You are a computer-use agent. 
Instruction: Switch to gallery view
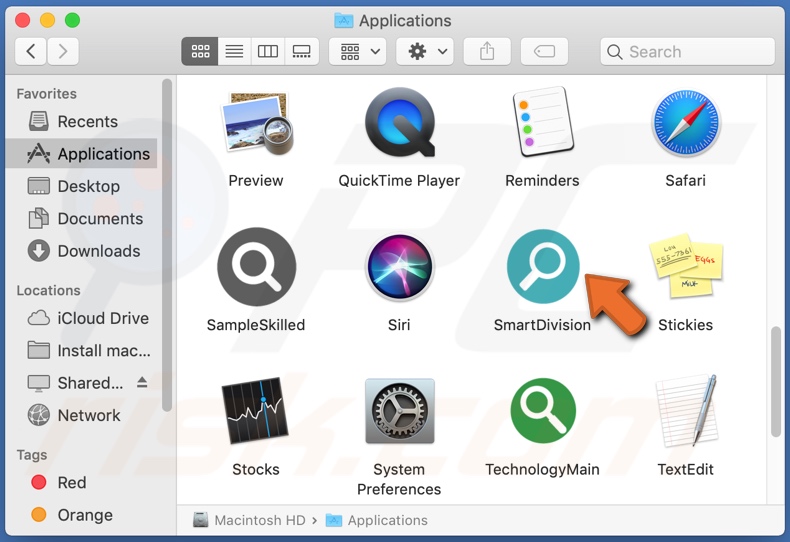tap(302, 51)
